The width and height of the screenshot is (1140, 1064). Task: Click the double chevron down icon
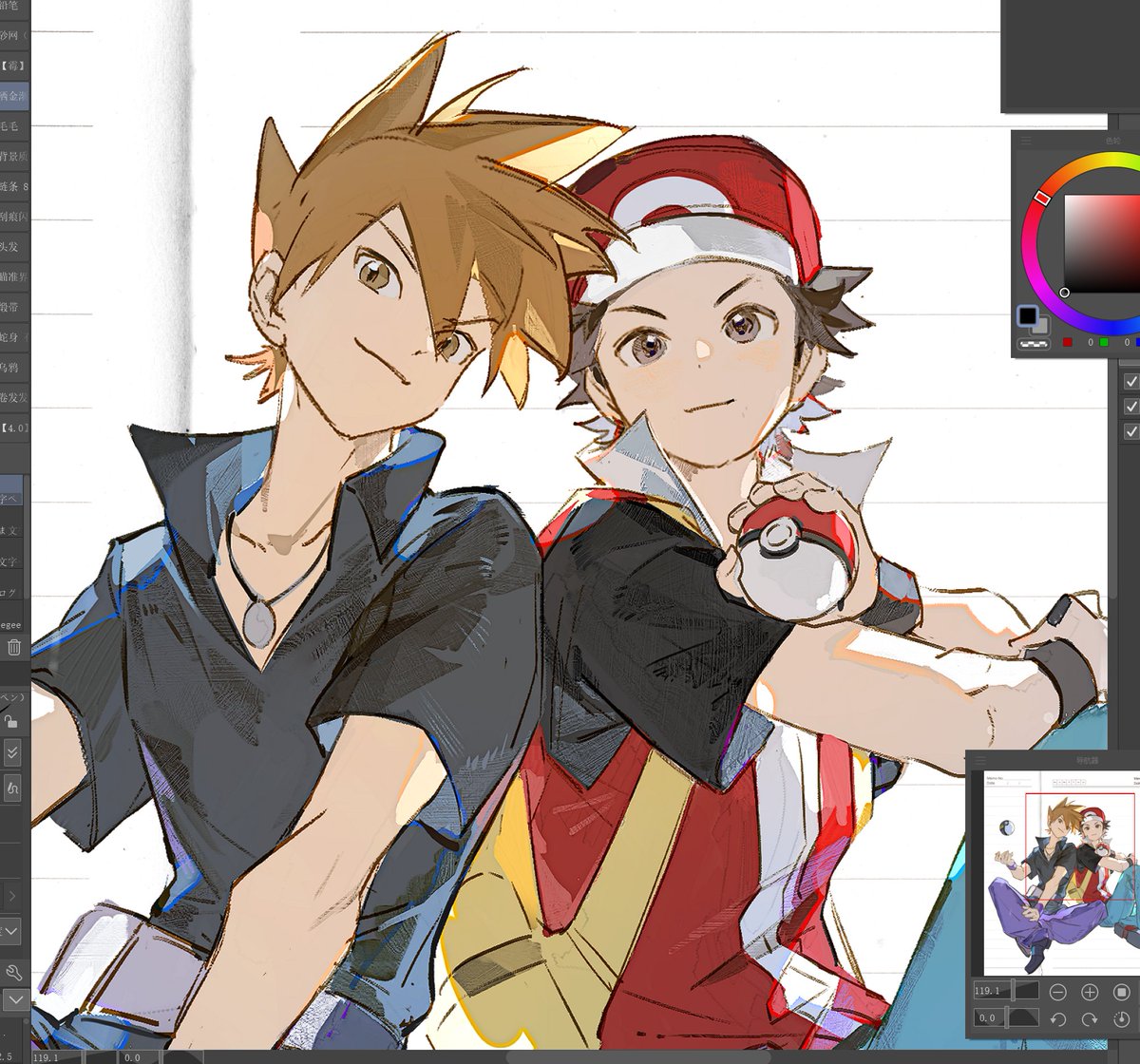point(12,753)
